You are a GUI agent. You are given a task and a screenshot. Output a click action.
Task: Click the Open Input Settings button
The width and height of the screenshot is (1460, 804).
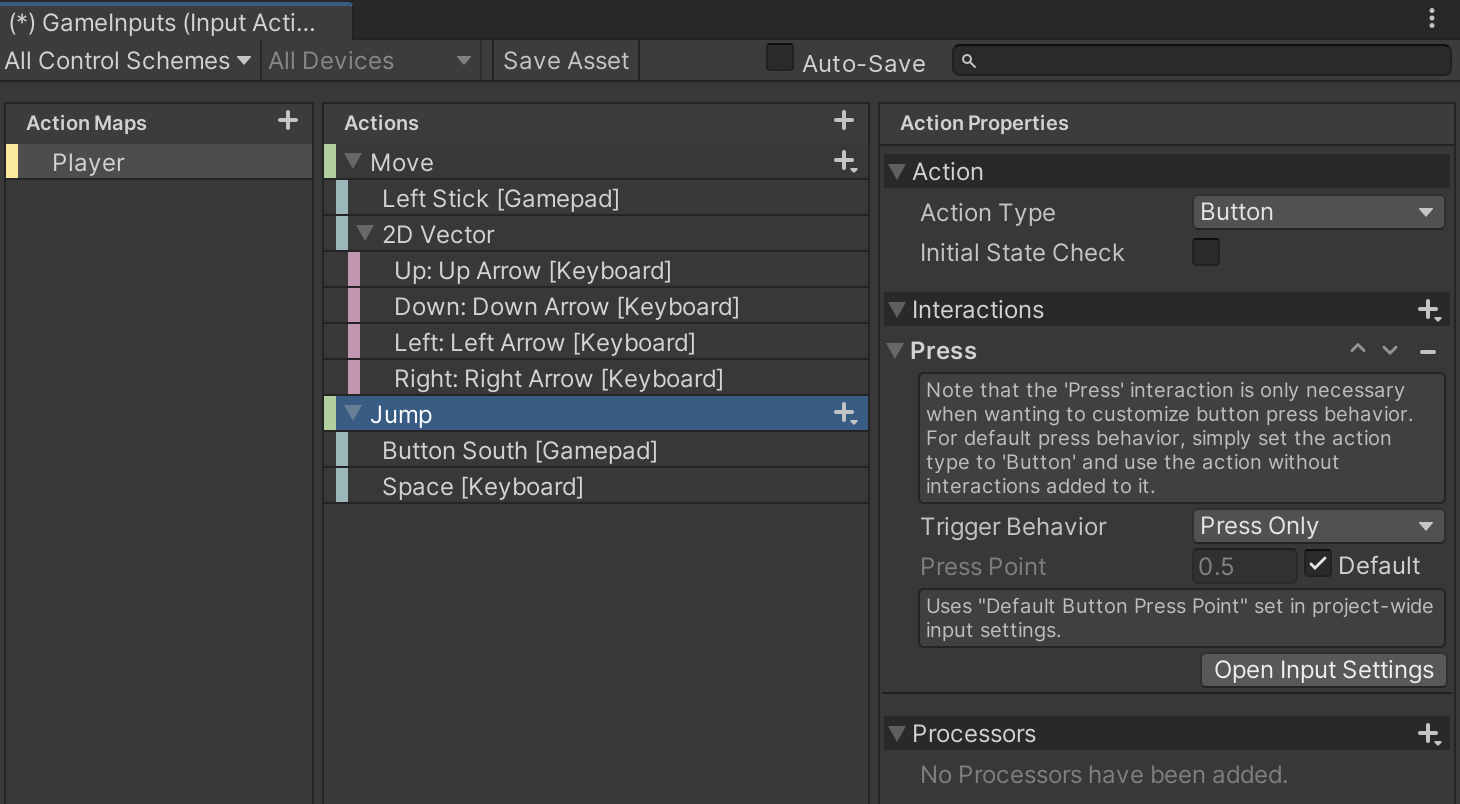pos(1323,670)
